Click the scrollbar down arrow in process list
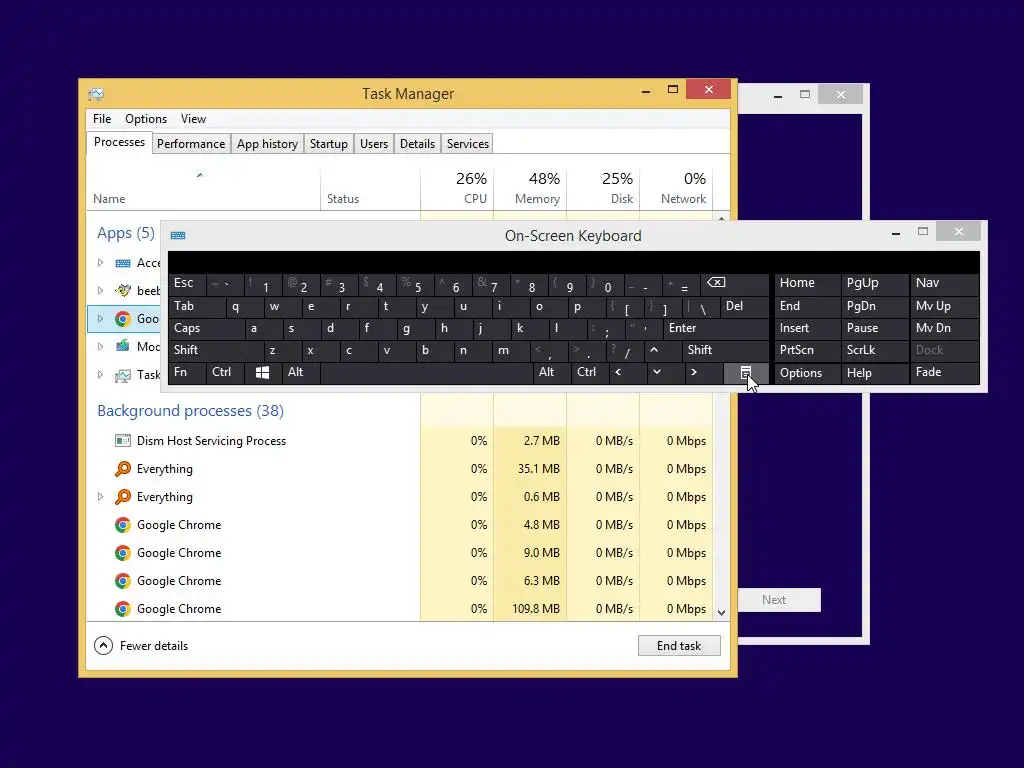 tap(722, 613)
